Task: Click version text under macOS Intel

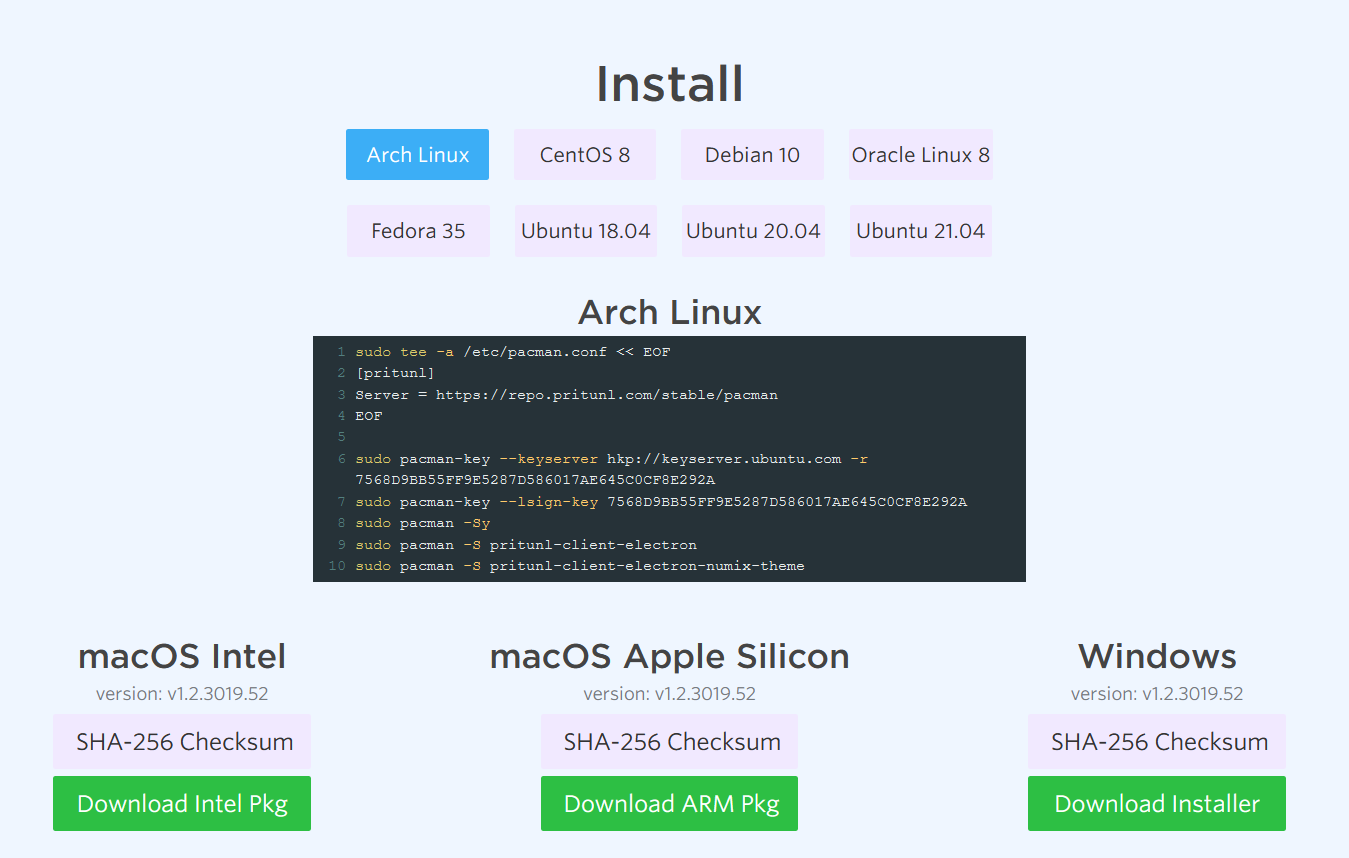Action: coord(182,694)
